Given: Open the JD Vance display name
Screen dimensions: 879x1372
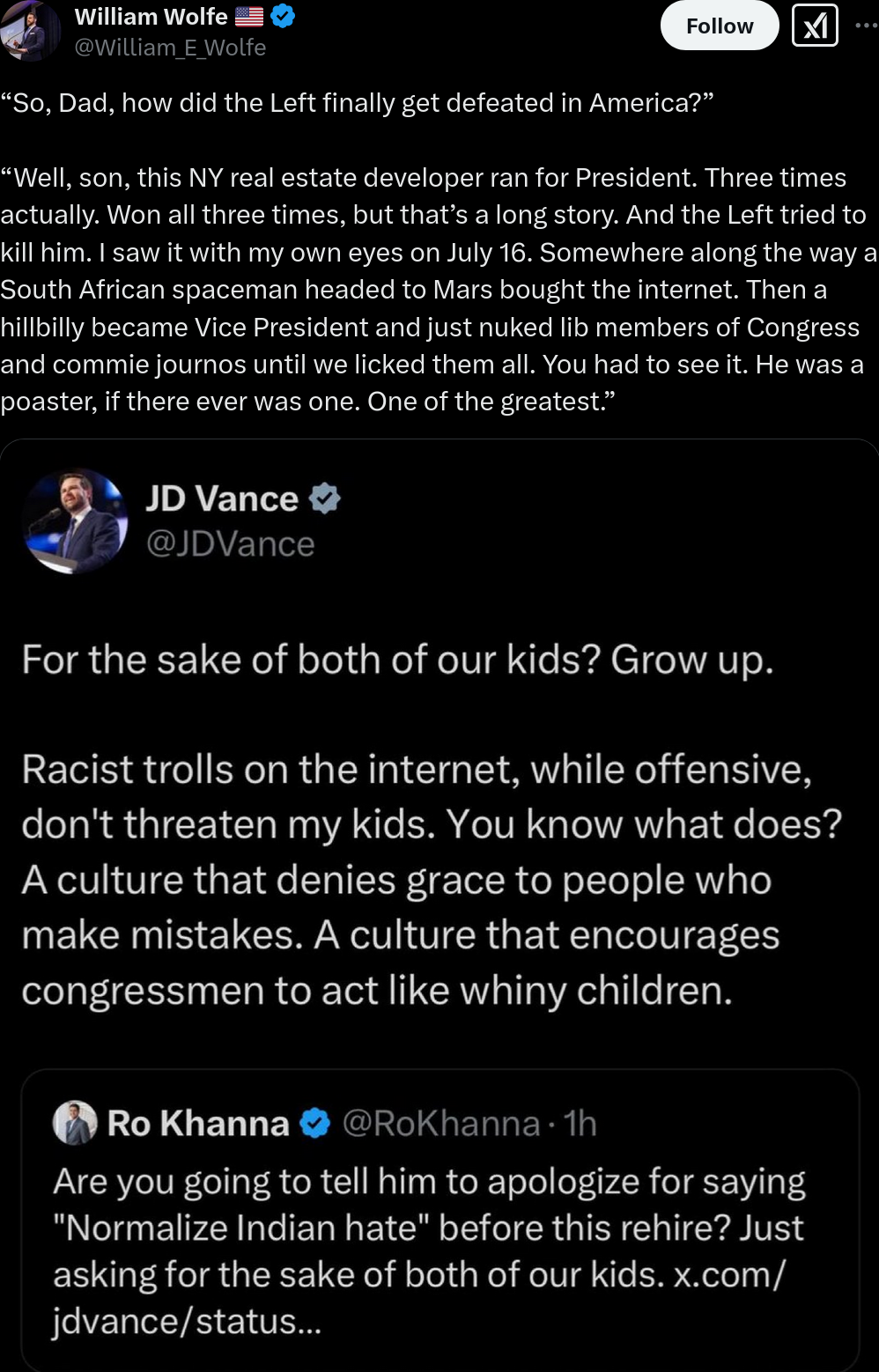Looking at the screenshot, I should pos(222,498).
